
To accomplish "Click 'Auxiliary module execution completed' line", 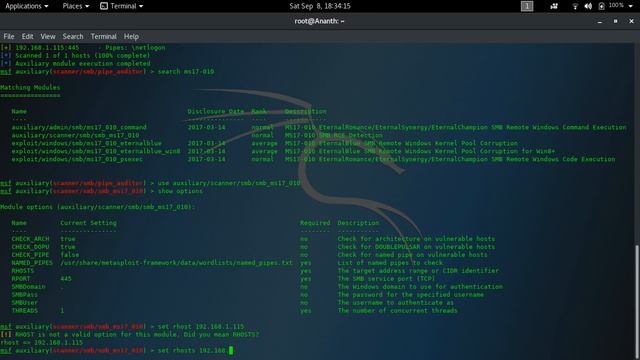I will [75, 64].
